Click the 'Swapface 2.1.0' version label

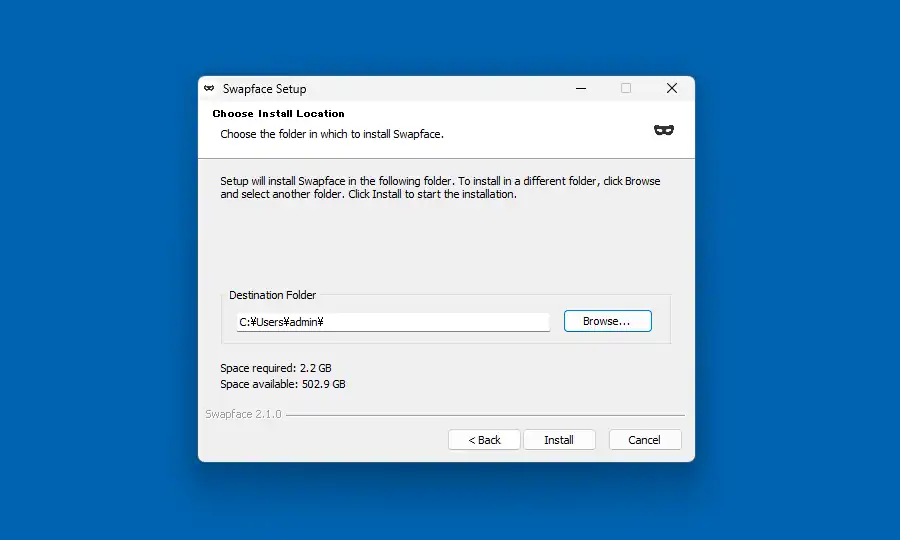pos(243,414)
